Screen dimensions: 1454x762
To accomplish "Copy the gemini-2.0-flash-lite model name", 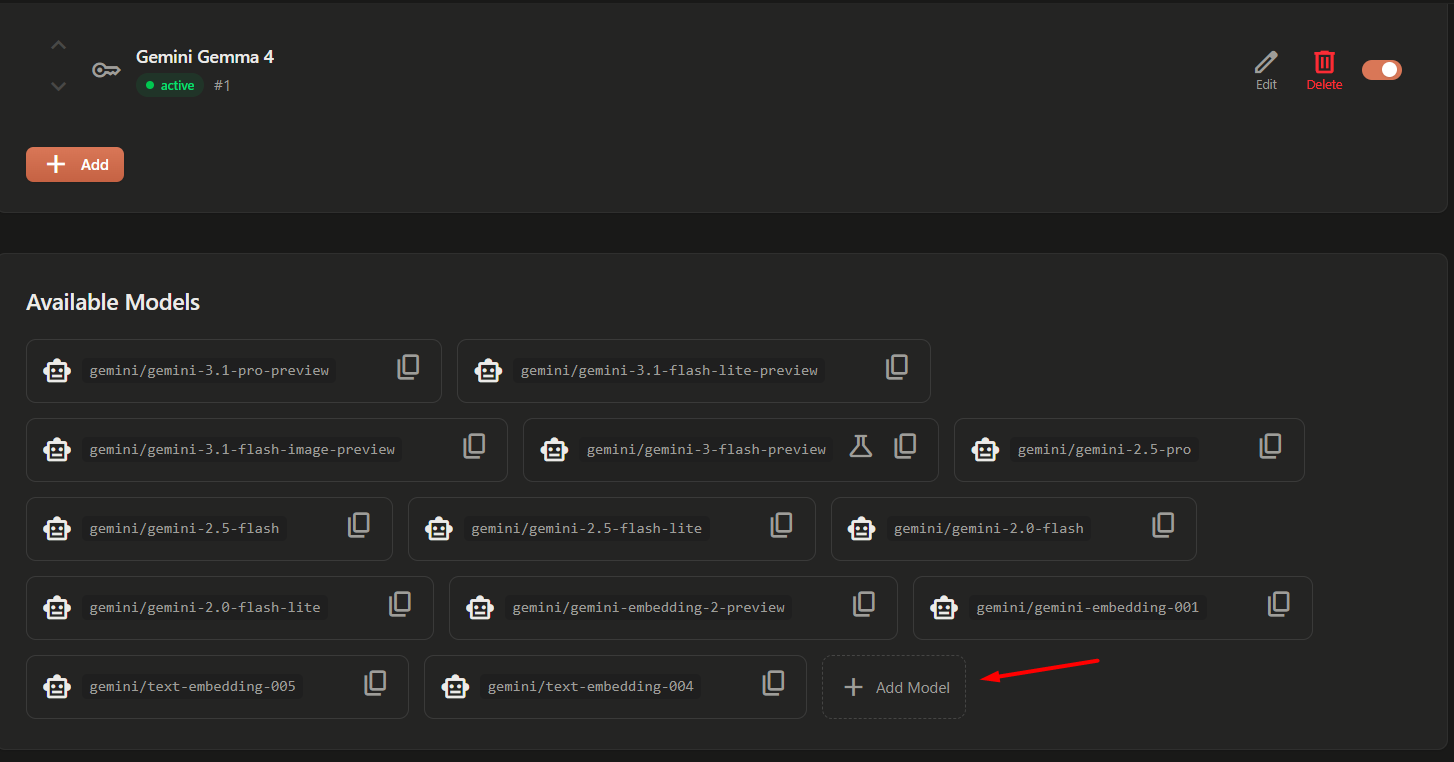I will tap(400, 605).
